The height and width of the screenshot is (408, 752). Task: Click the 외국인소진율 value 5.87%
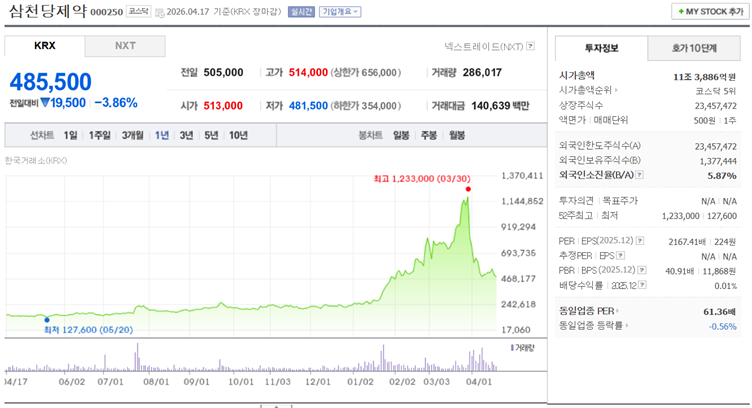722,176
